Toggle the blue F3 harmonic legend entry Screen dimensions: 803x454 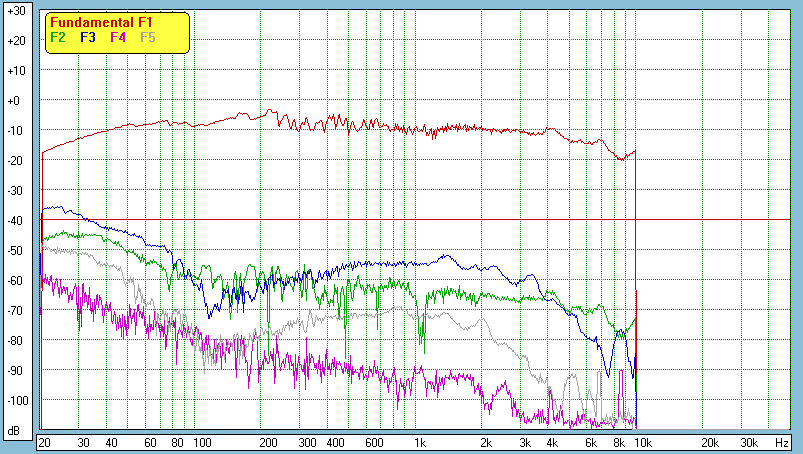point(87,37)
